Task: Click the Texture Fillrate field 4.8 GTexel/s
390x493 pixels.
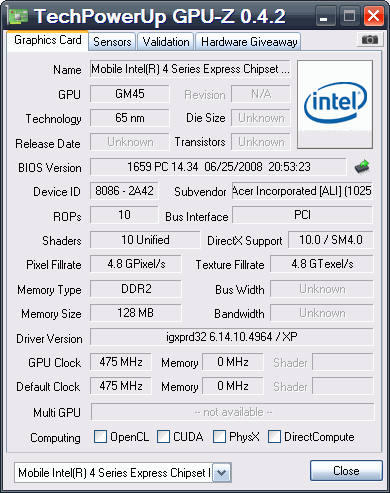Action: [x=322, y=264]
